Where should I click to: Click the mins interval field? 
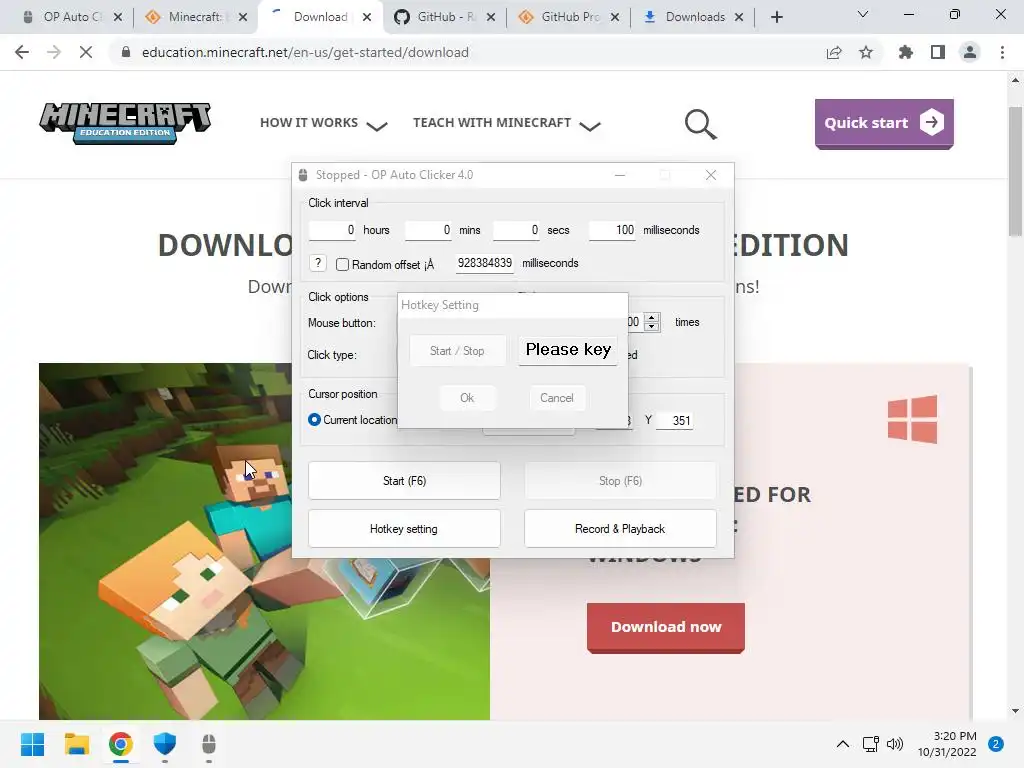click(428, 230)
